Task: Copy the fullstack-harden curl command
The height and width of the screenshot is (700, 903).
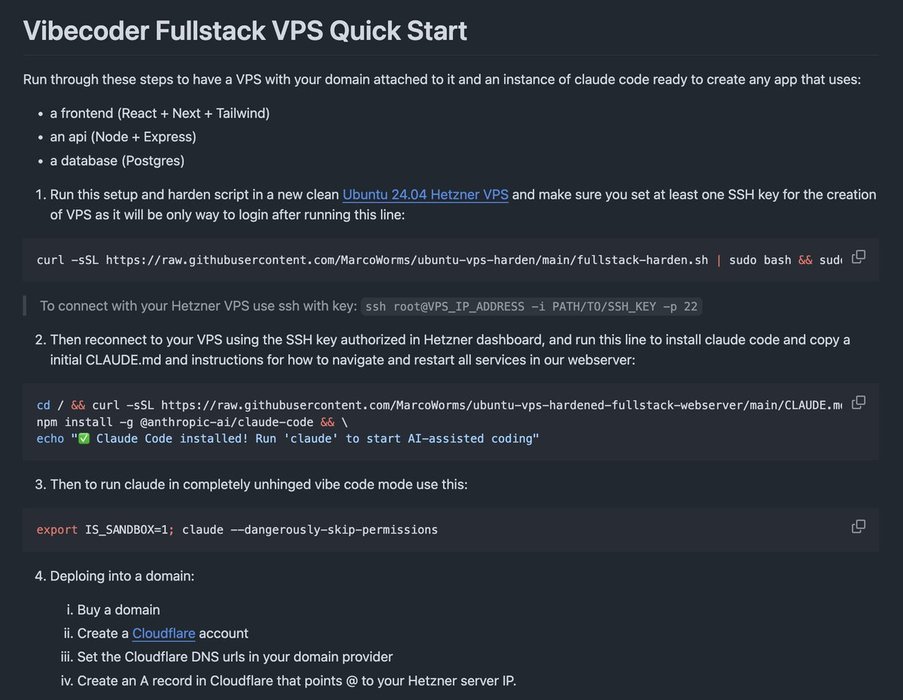Action: point(858,257)
